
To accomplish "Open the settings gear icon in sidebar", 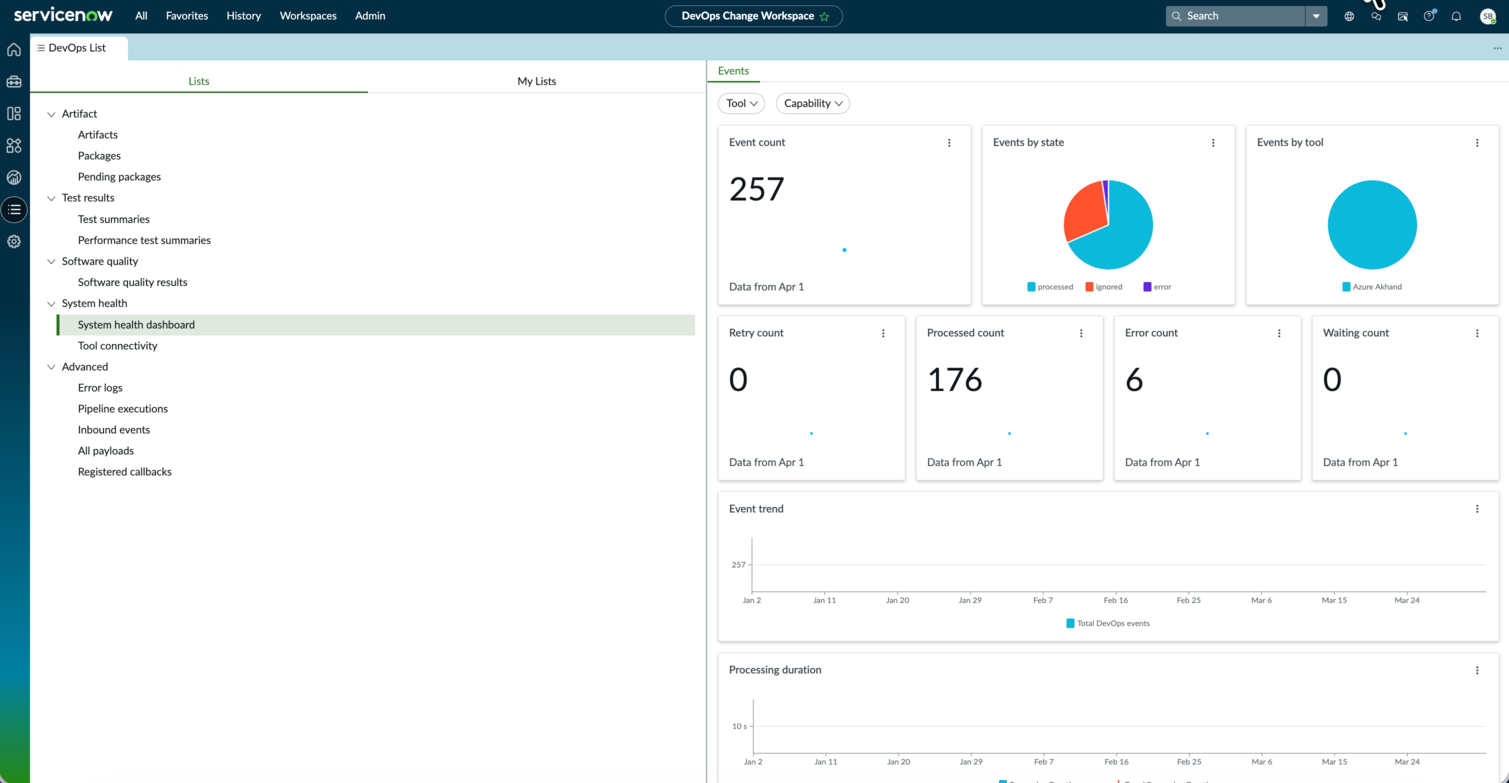I will coord(14,242).
